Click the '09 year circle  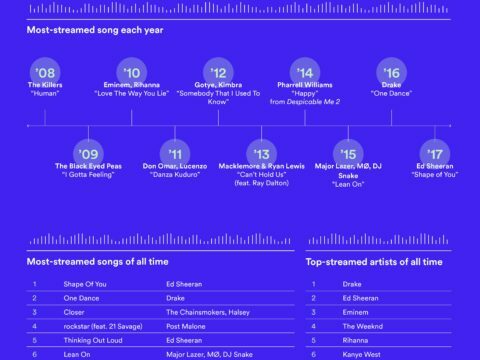pyautogui.click(x=88, y=154)
